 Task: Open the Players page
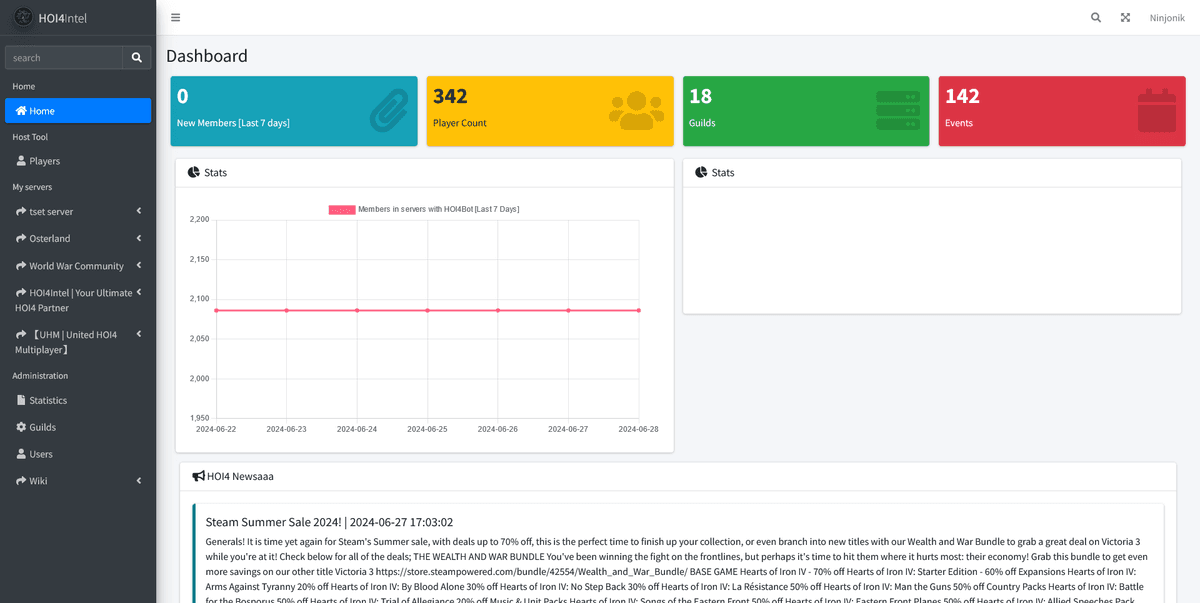[x=78, y=161]
